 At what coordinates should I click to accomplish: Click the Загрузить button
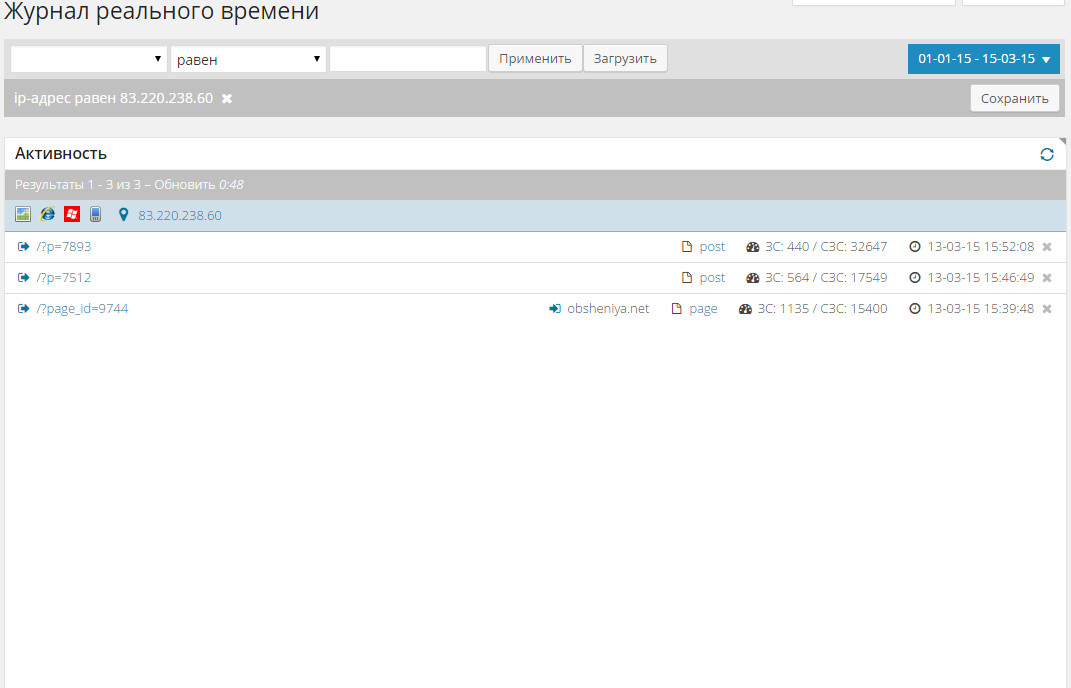click(625, 59)
